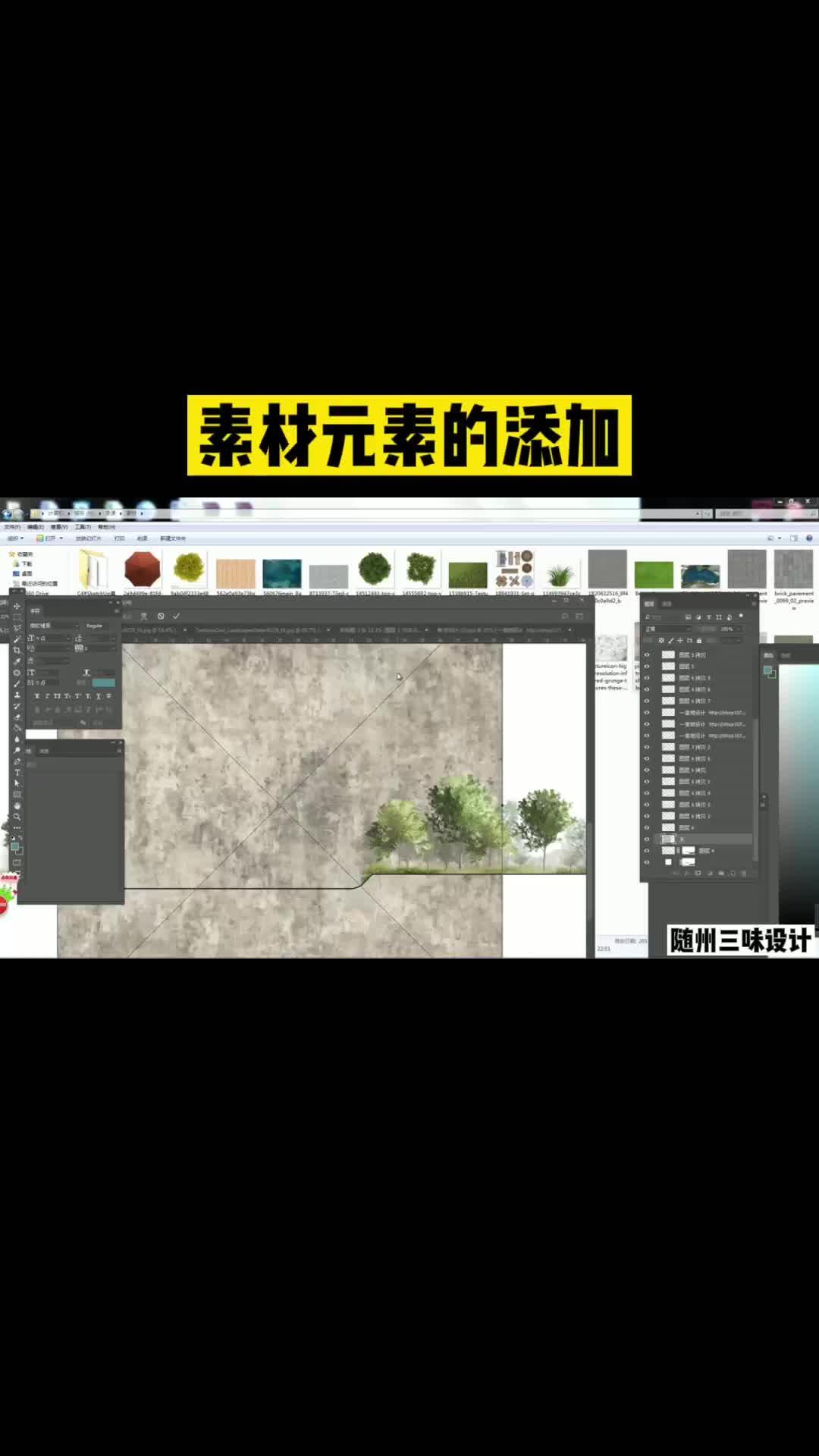
Task: Switch to the second document tab
Action: coord(258,630)
